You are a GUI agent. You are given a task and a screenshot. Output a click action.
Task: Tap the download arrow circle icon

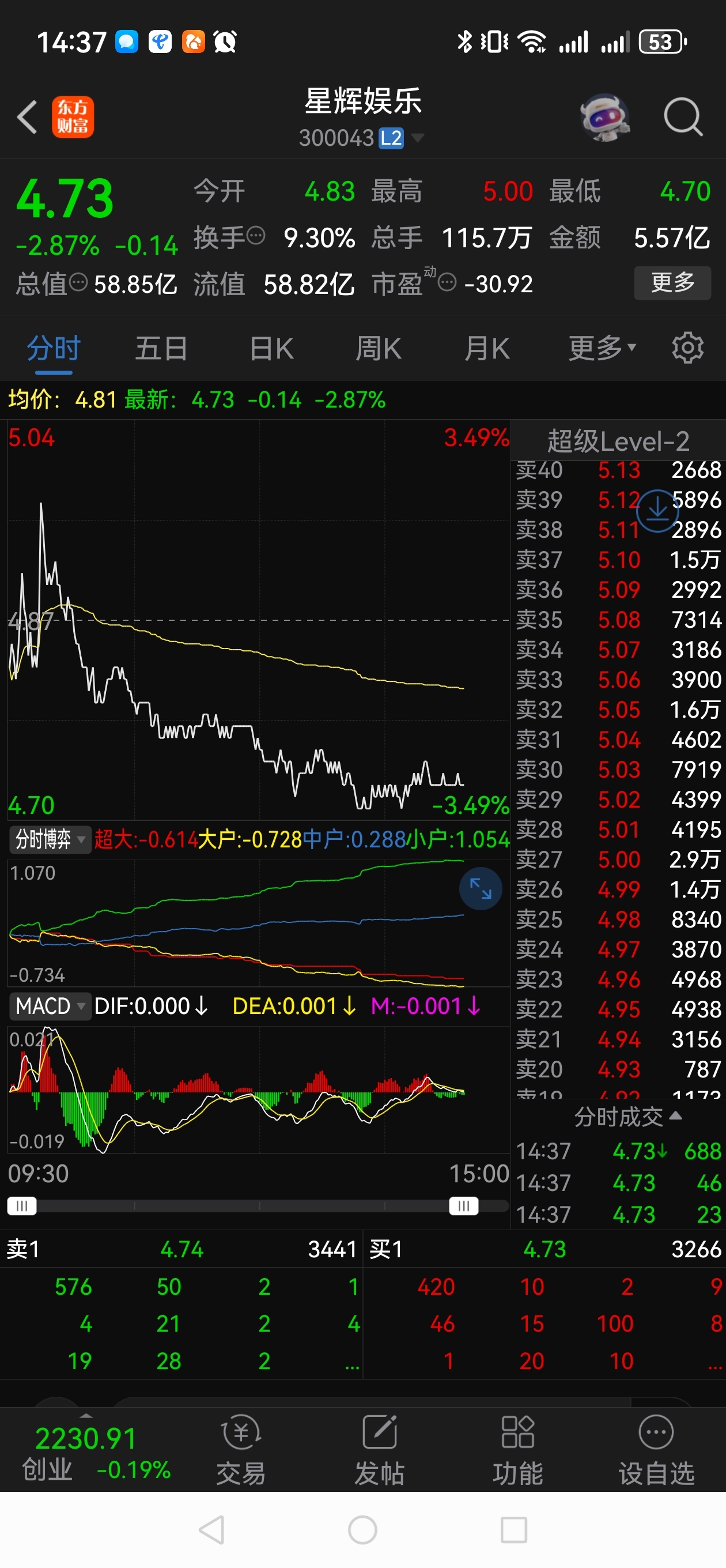pyautogui.click(x=657, y=511)
